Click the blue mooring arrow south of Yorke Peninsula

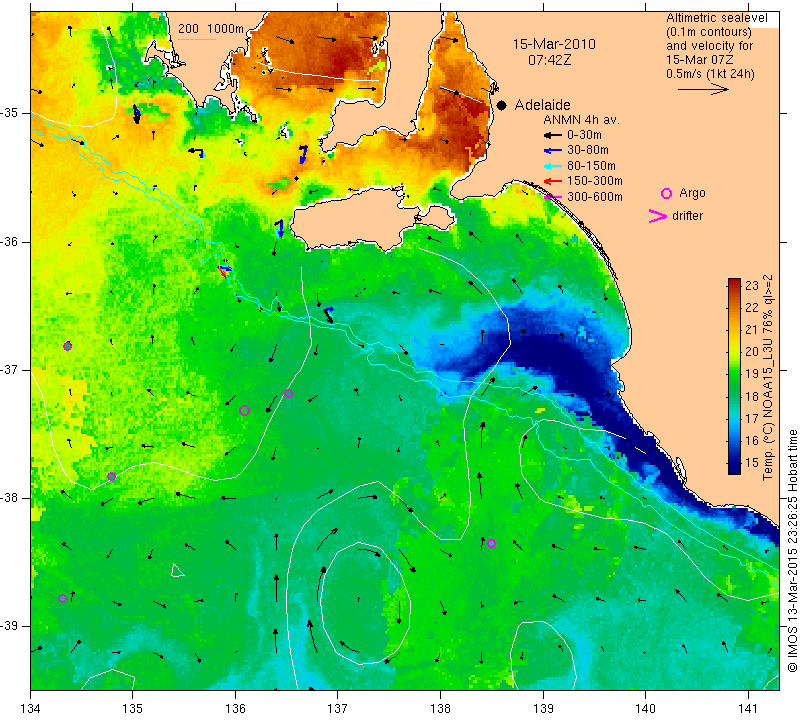pos(303,155)
